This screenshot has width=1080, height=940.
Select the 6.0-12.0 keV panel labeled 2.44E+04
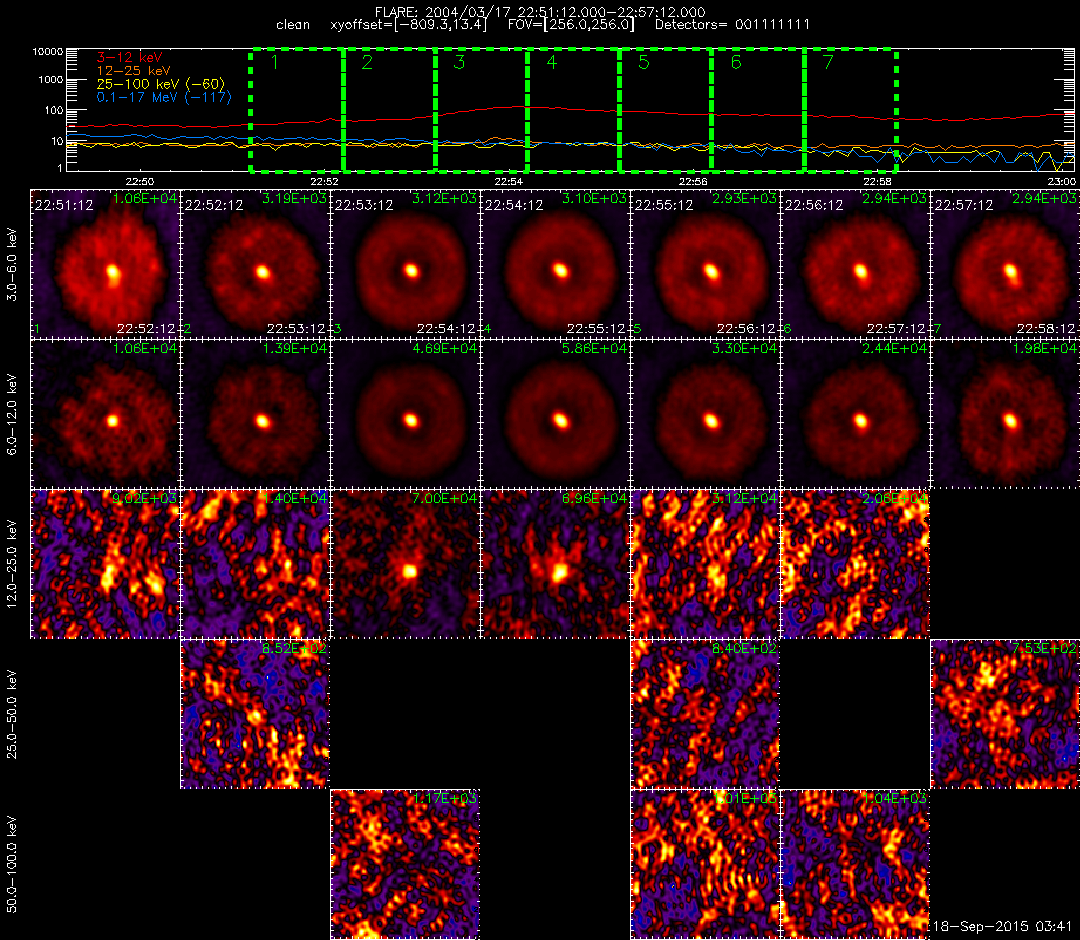[x=855, y=415]
